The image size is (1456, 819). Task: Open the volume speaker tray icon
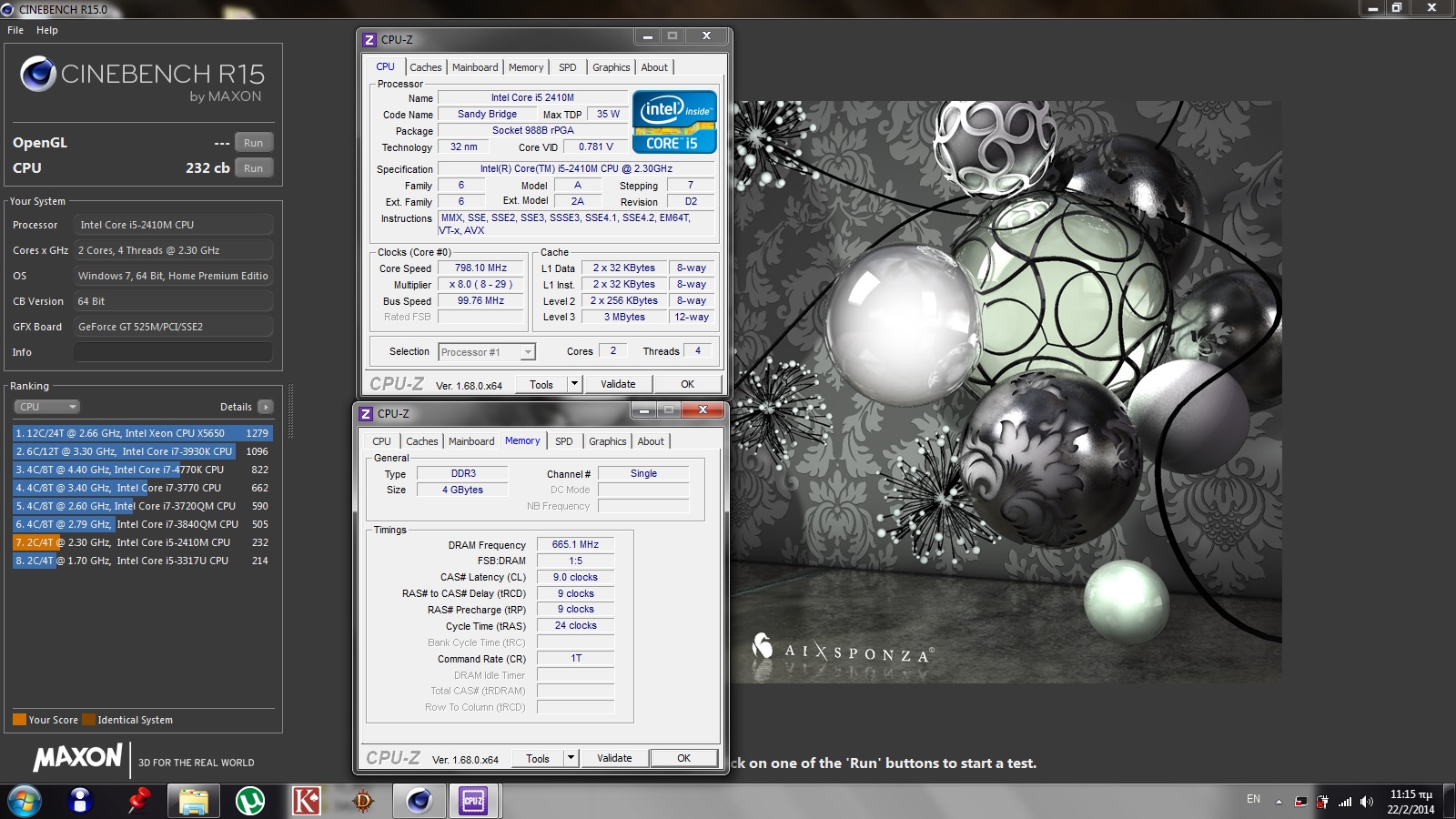pyautogui.click(x=1366, y=802)
